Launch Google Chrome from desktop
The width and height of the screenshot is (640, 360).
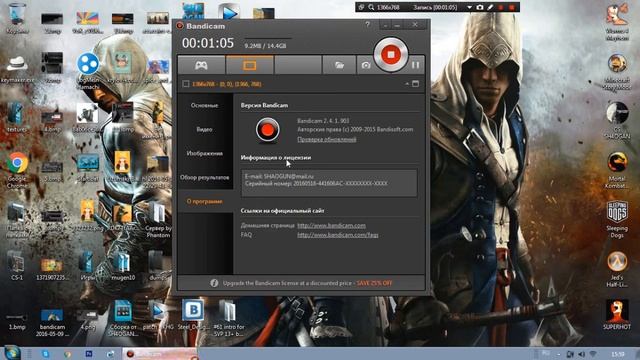point(17,170)
